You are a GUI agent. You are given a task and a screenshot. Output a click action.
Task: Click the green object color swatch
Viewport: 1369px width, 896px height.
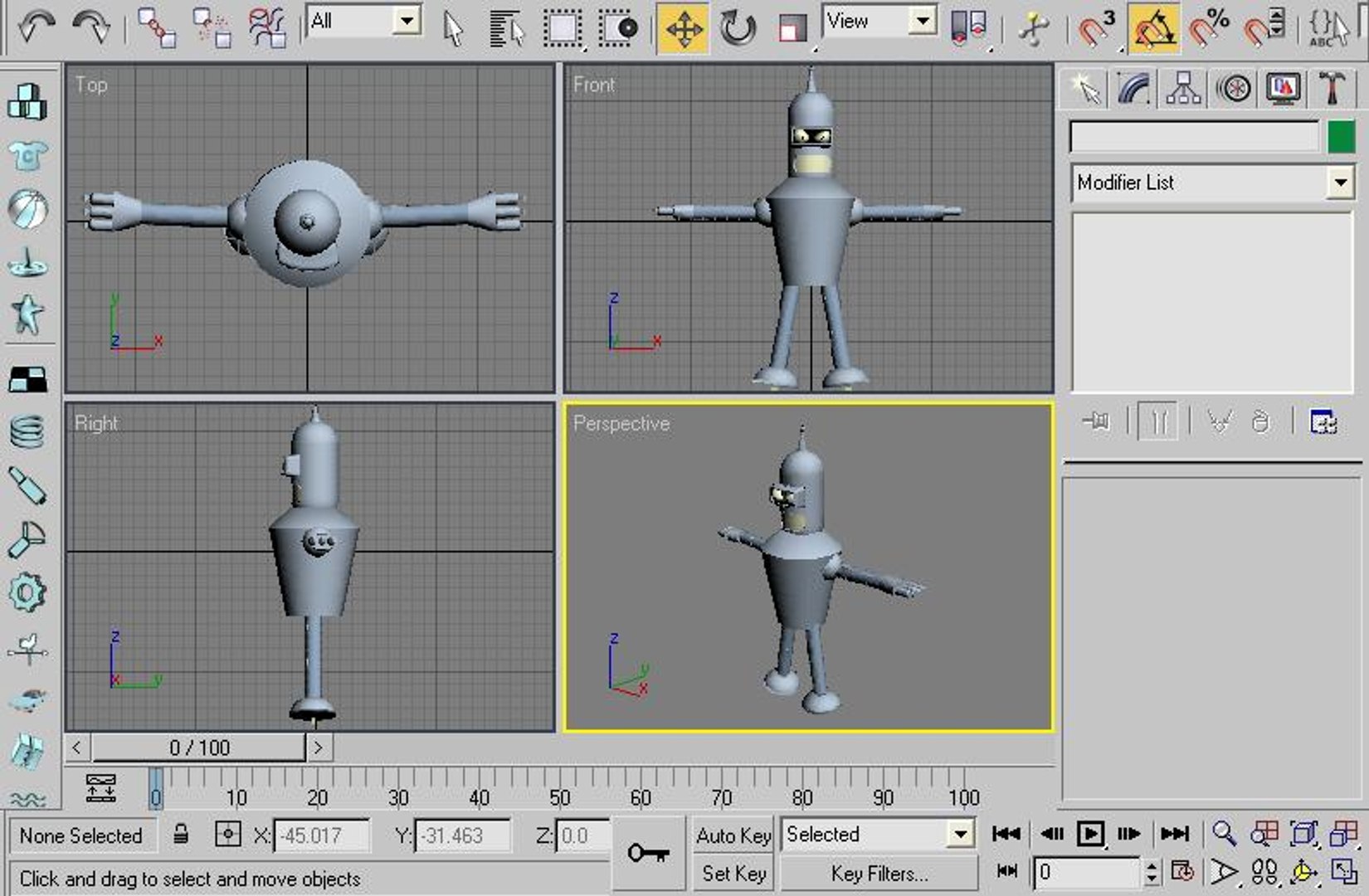pos(1341,137)
